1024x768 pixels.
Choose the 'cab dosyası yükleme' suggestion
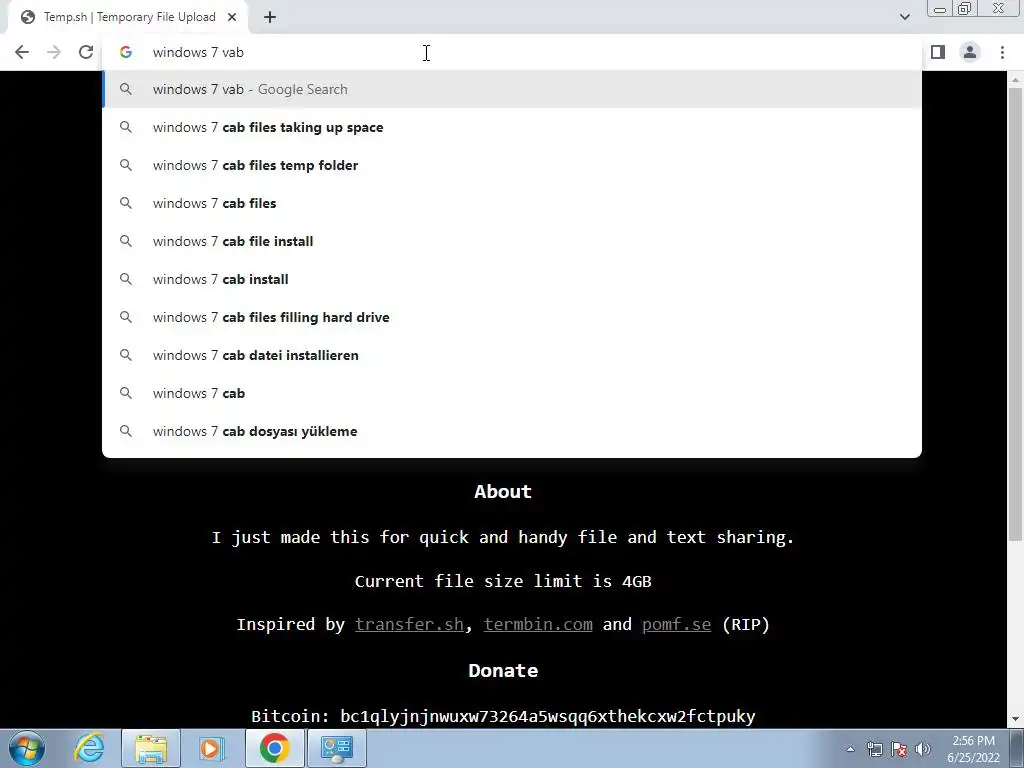click(512, 431)
